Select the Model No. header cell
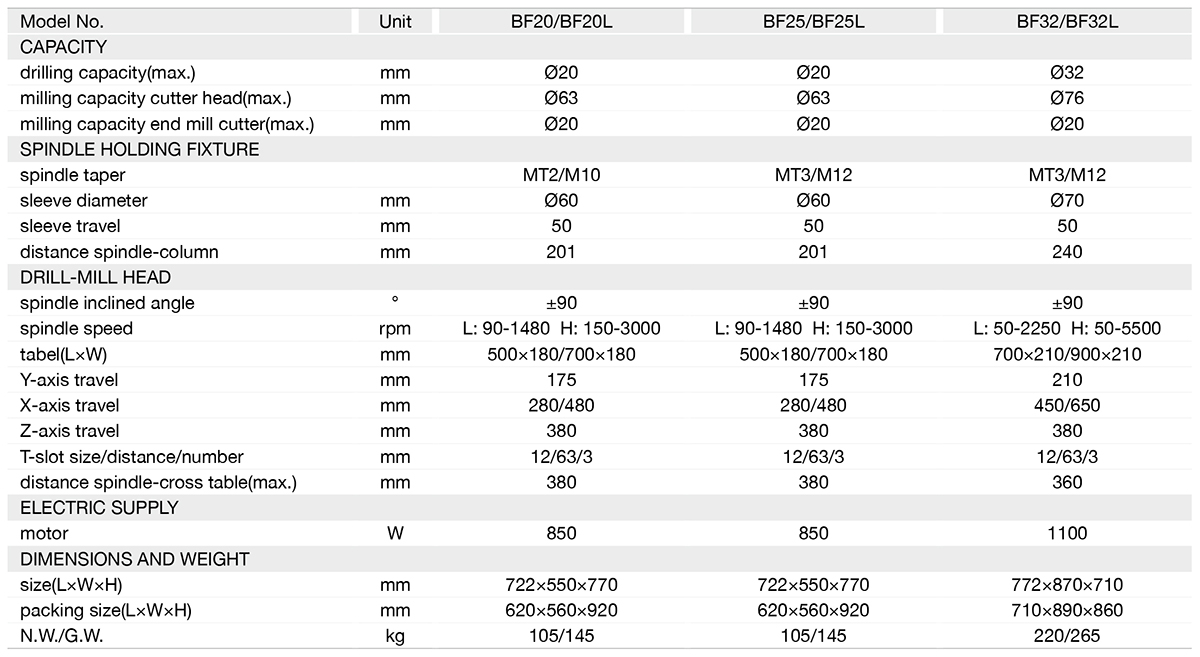 tap(62, 21)
